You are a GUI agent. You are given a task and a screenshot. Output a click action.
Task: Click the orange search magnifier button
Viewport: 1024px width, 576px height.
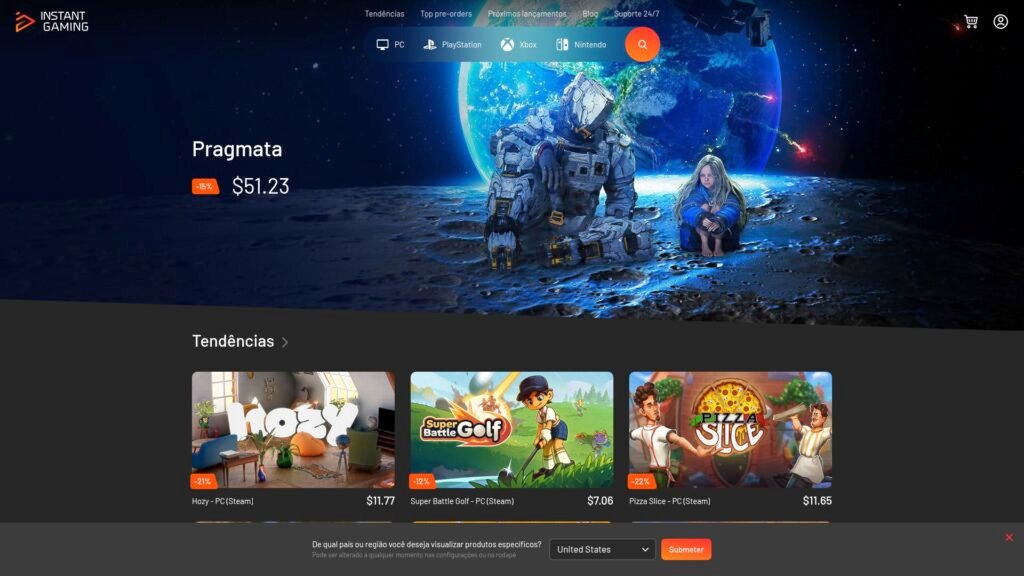[642, 44]
